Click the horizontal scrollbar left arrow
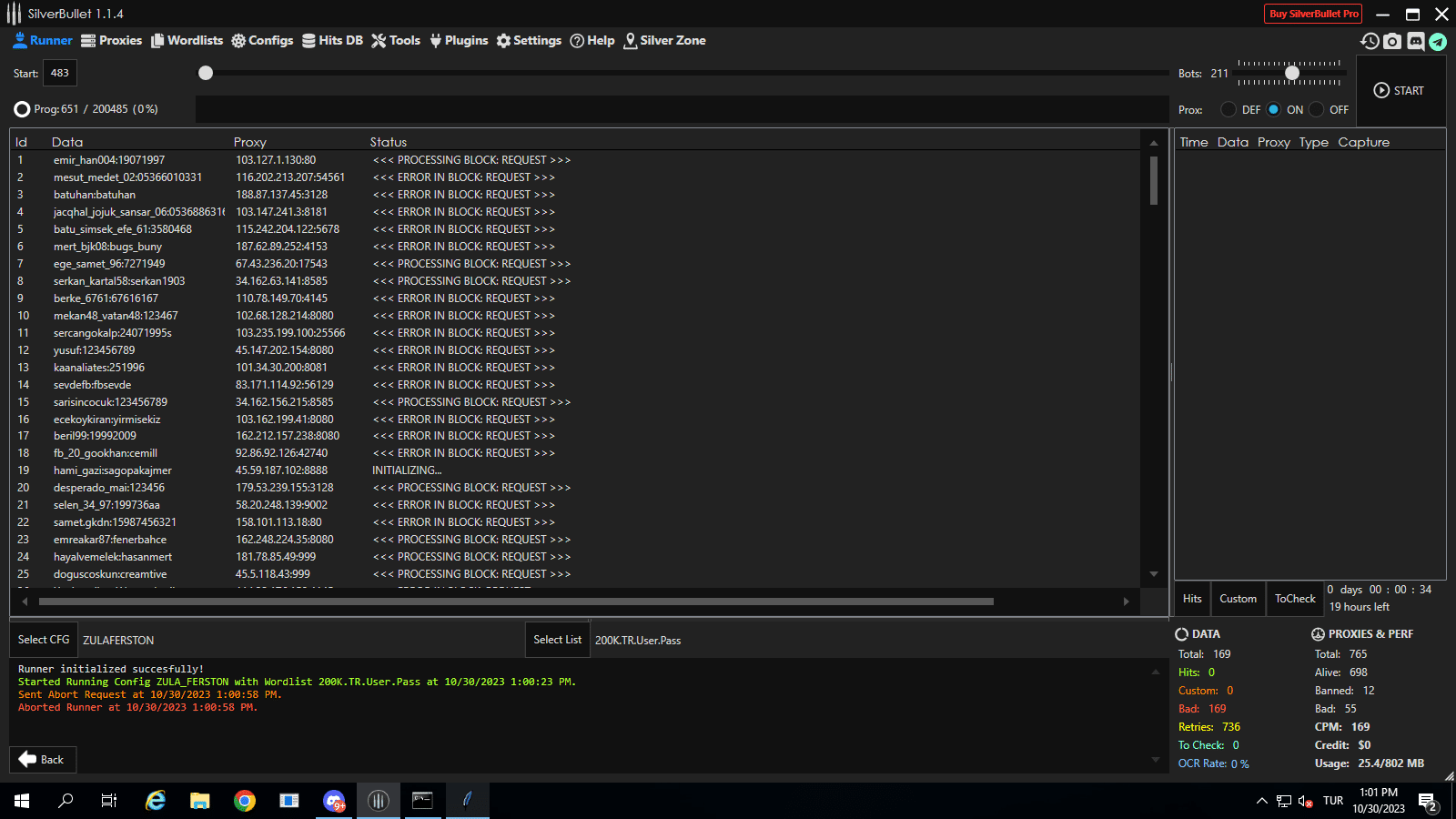 point(25,602)
